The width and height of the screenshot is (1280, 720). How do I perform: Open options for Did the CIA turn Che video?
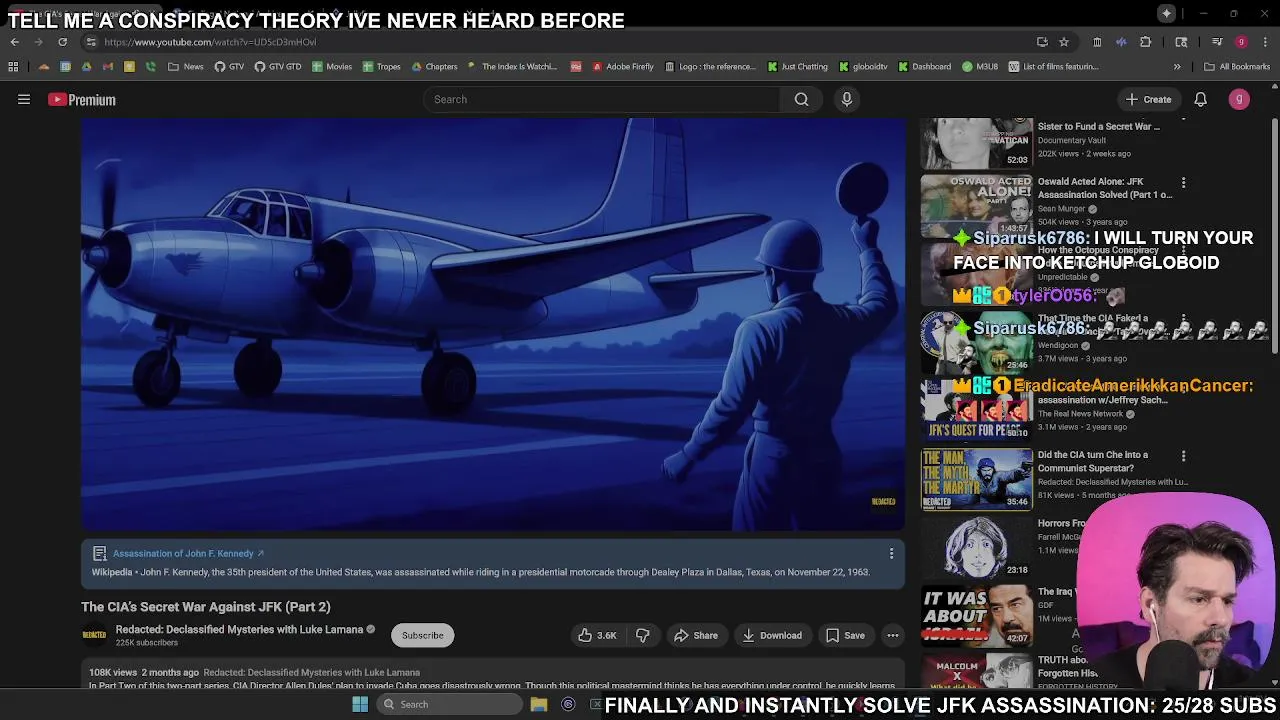1183,456
